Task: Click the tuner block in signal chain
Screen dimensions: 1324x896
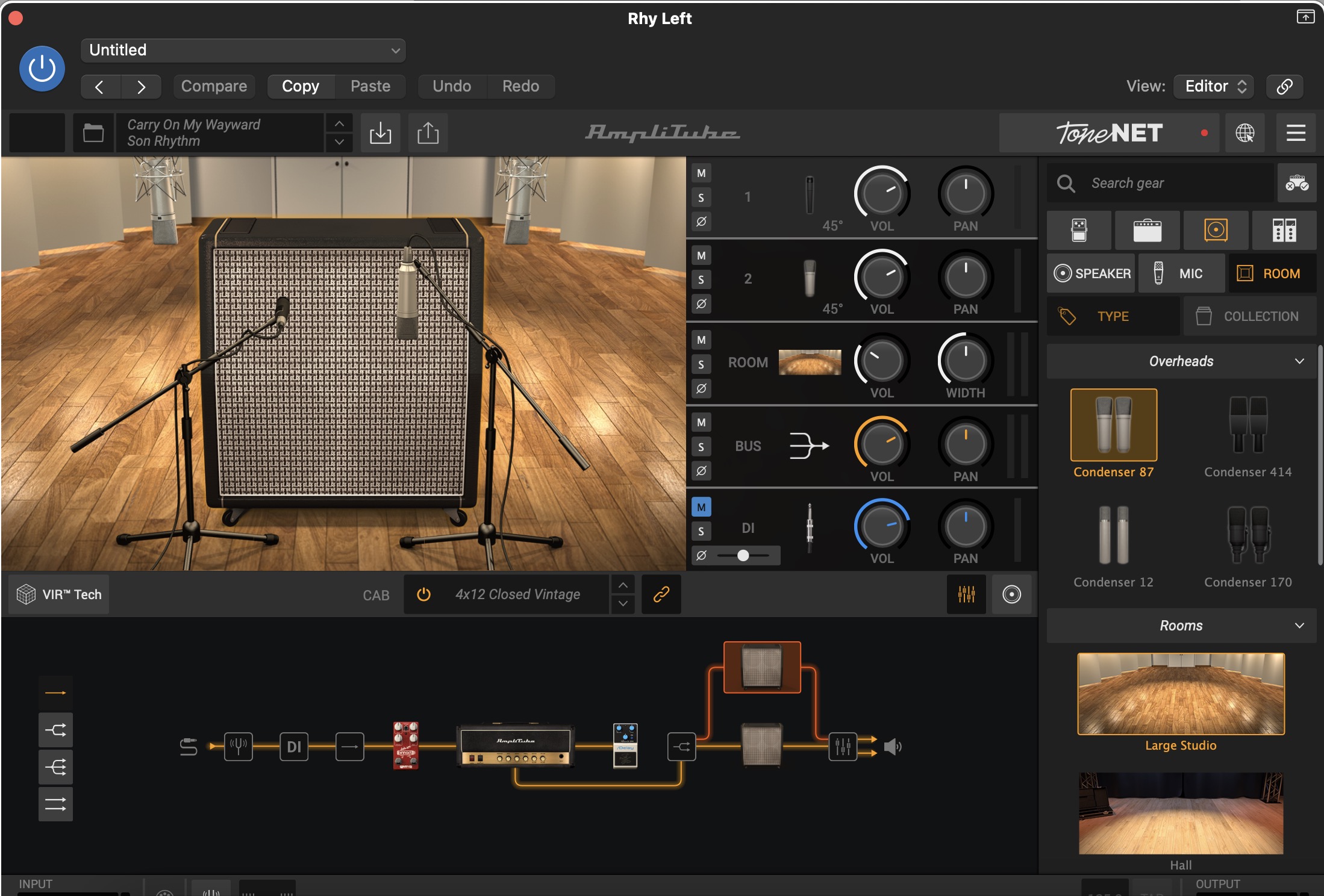Action: (239, 747)
